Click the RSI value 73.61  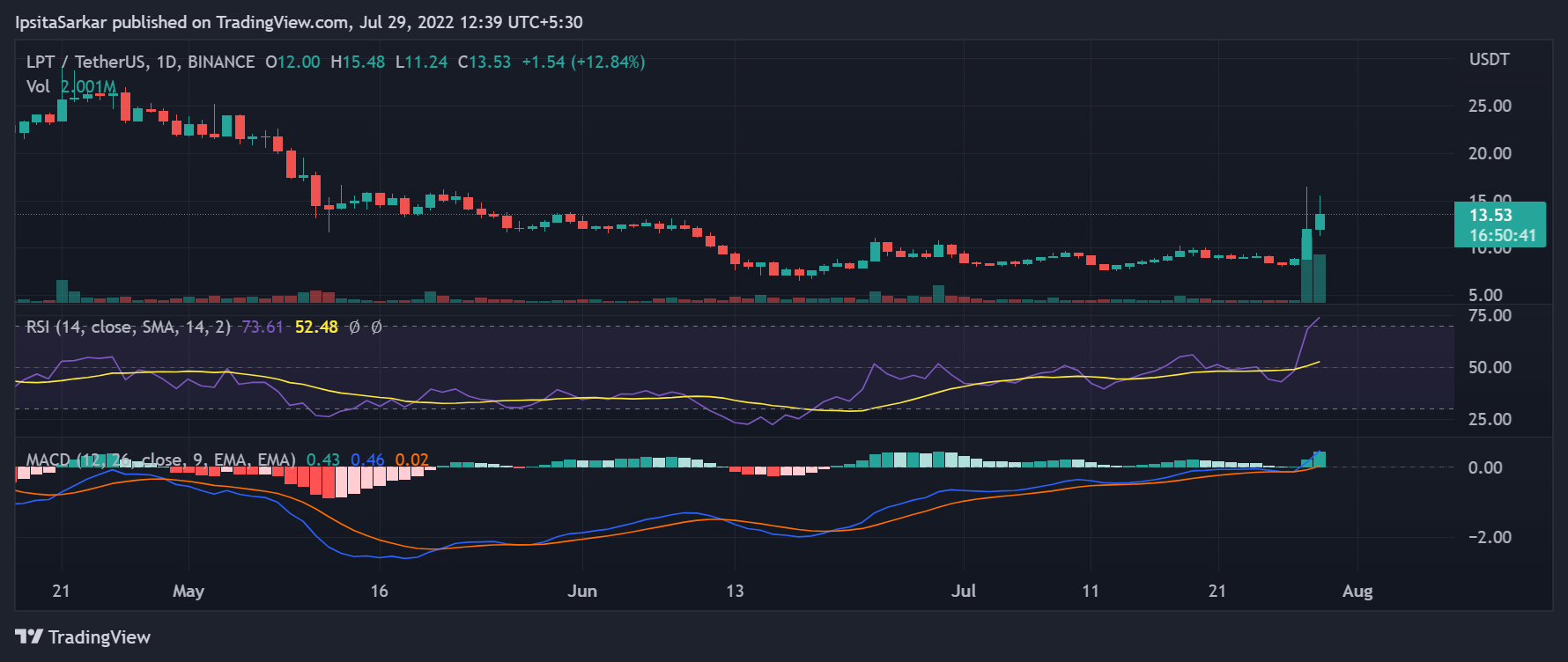(263, 327)
